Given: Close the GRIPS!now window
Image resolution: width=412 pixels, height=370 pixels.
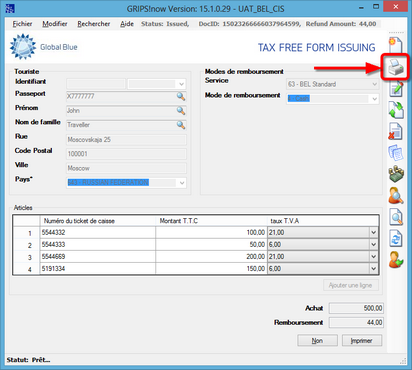Looking at the screenshot, I should coord(396,7).
